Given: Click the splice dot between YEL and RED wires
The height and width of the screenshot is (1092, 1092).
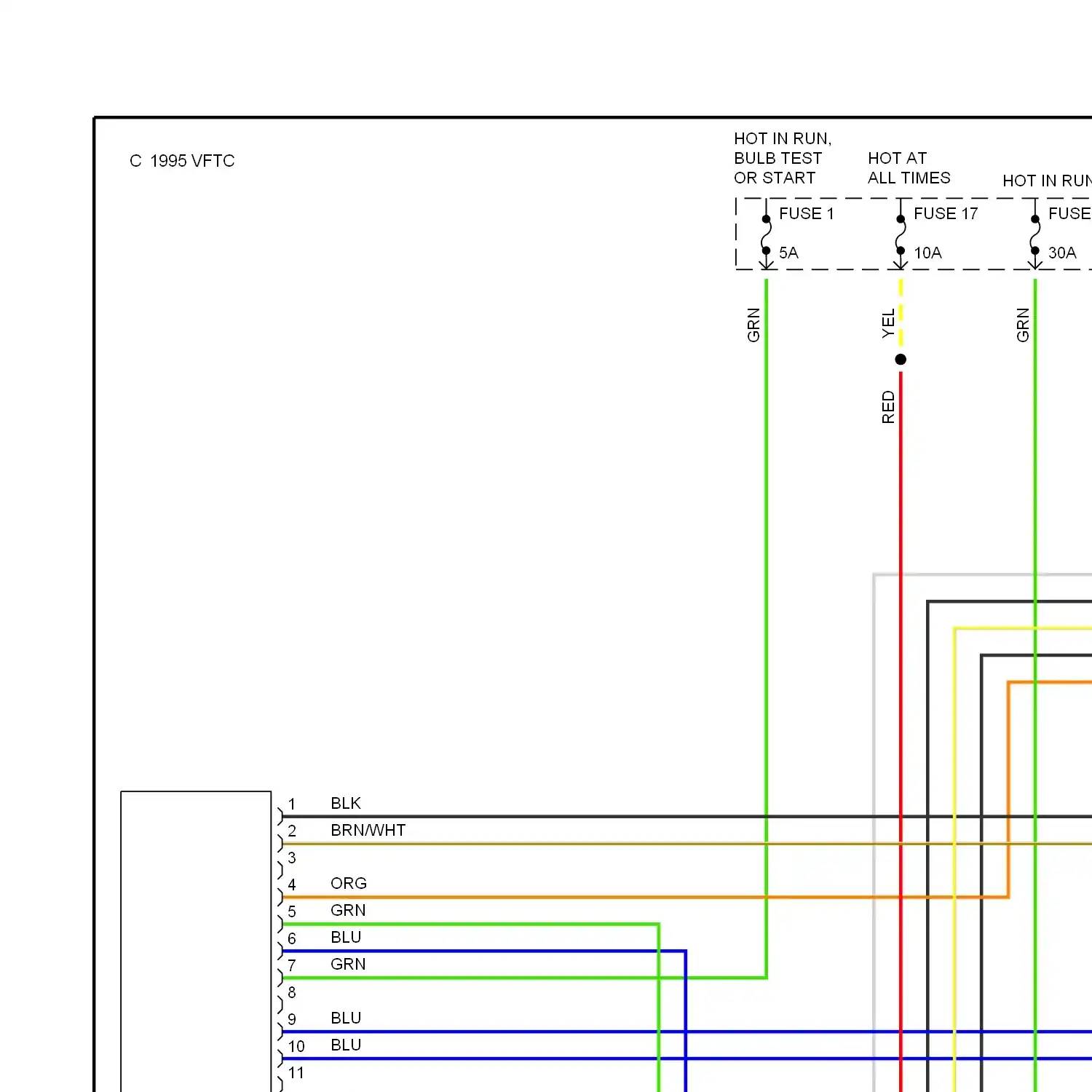Looking at the screenshot, I should (901, 359).
